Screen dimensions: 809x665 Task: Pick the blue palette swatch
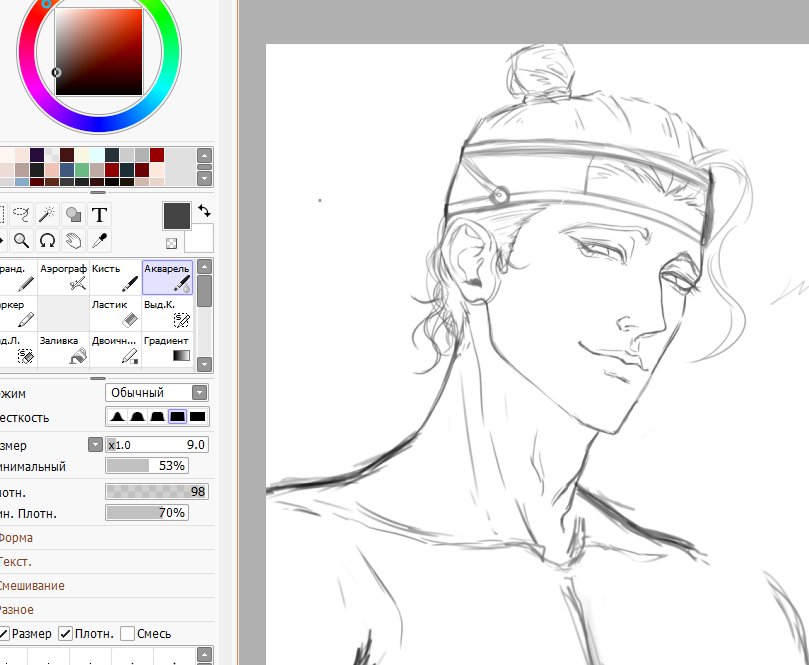[x=67, y=170]
